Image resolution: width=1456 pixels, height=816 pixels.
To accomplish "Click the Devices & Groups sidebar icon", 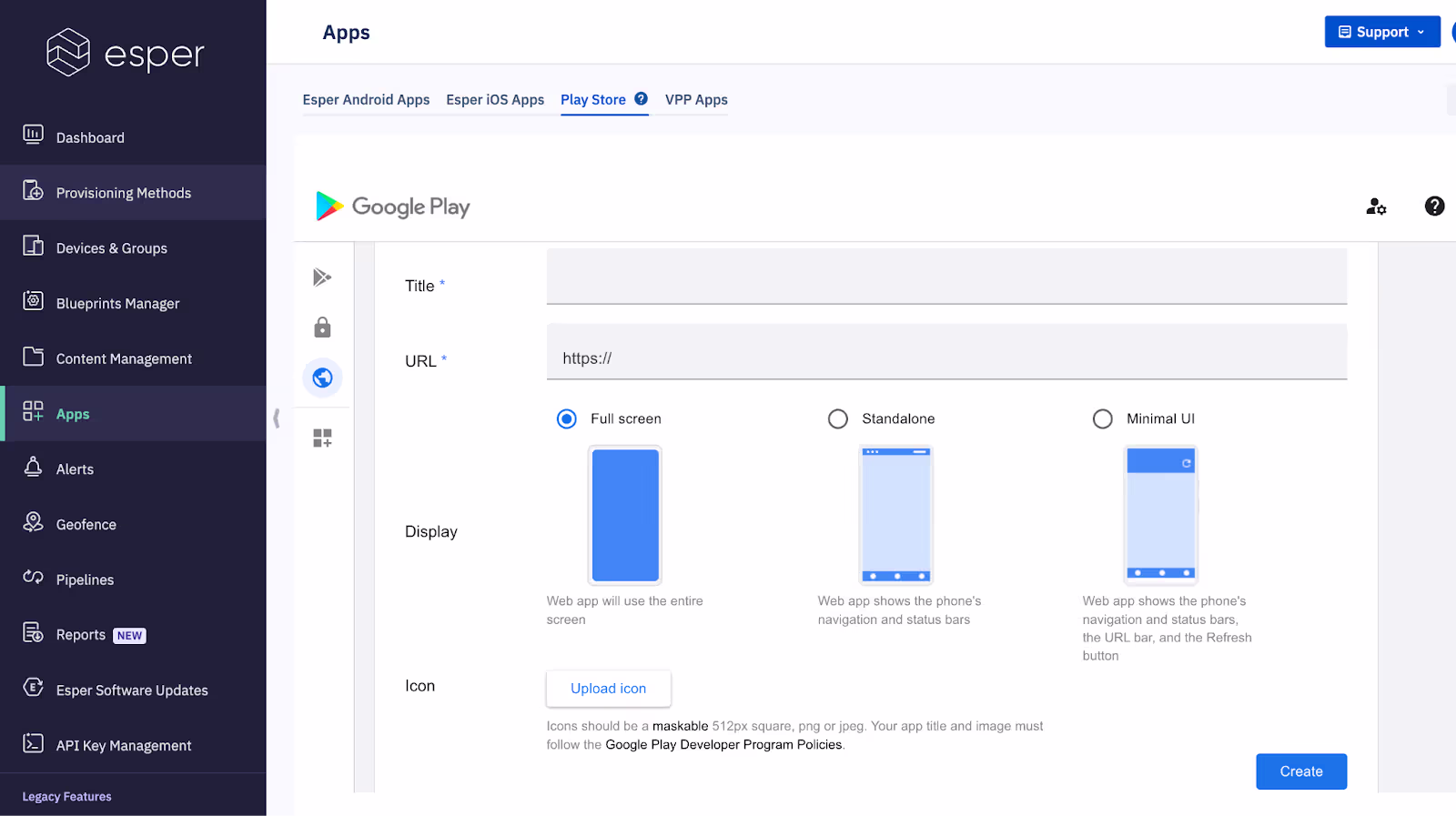I will [33, 247].
